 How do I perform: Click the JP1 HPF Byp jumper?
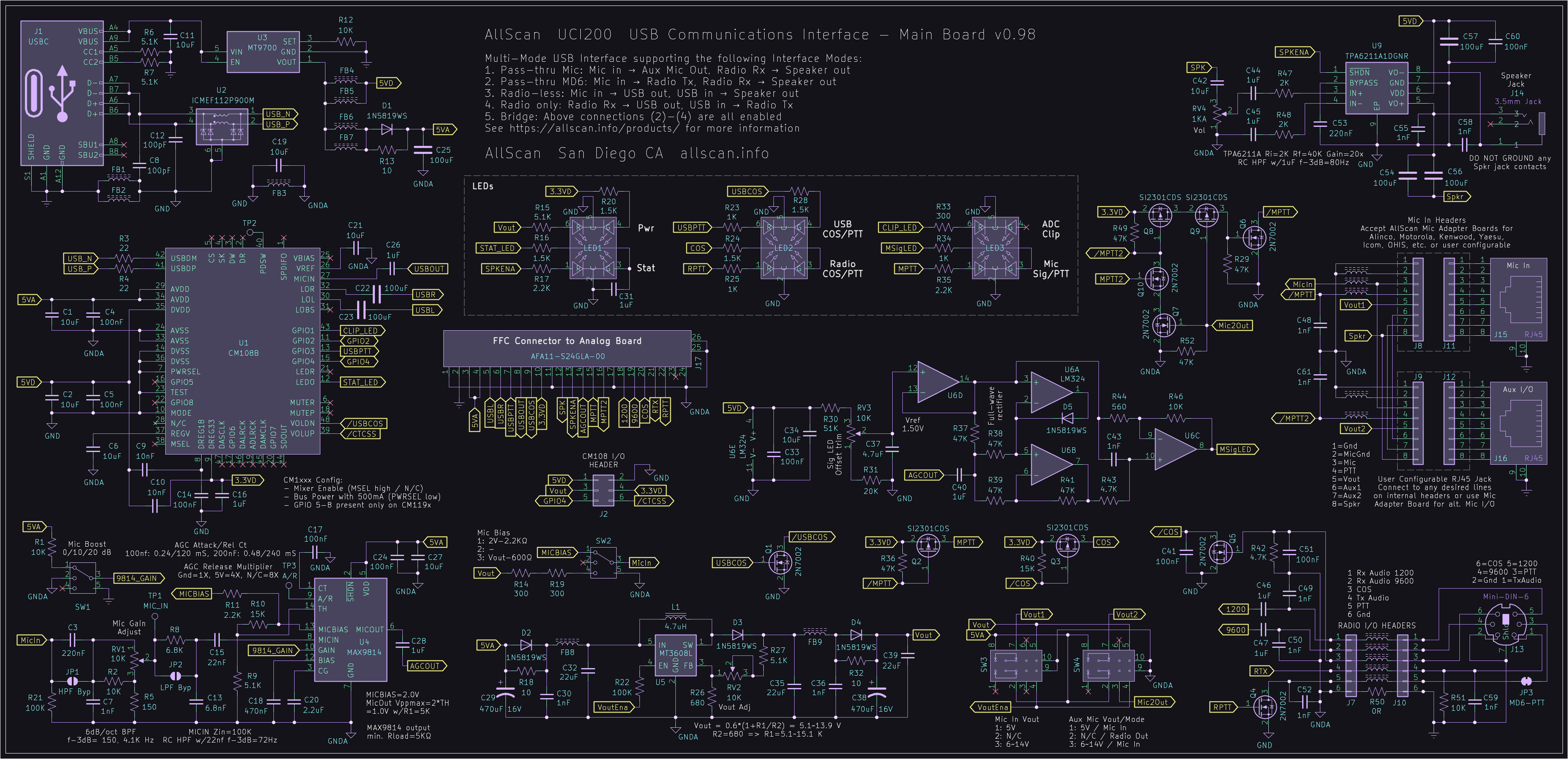point(72,681)
